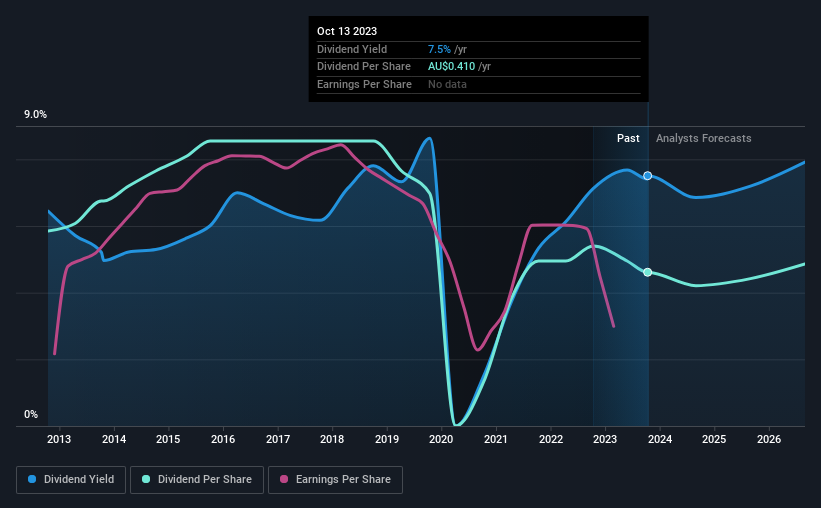The width and height of the screenshot is (821, 508).
Task: Toggle the Earnings Per Share legend button
Action: coord(335,480)
